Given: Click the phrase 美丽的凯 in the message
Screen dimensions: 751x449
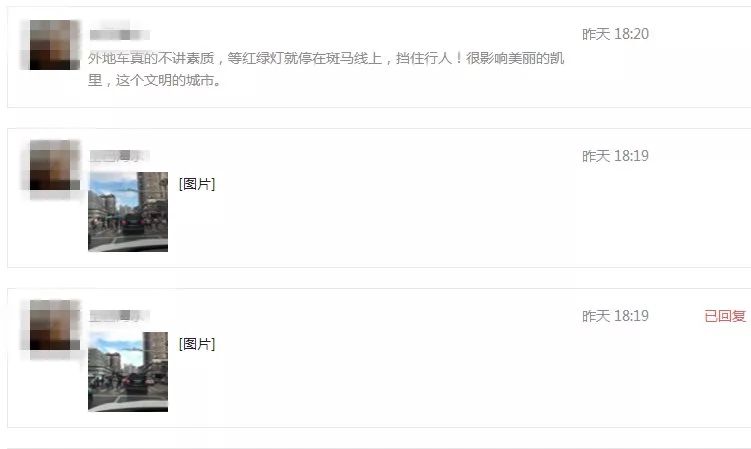Looking at the screenshot, I should point(536,58).
